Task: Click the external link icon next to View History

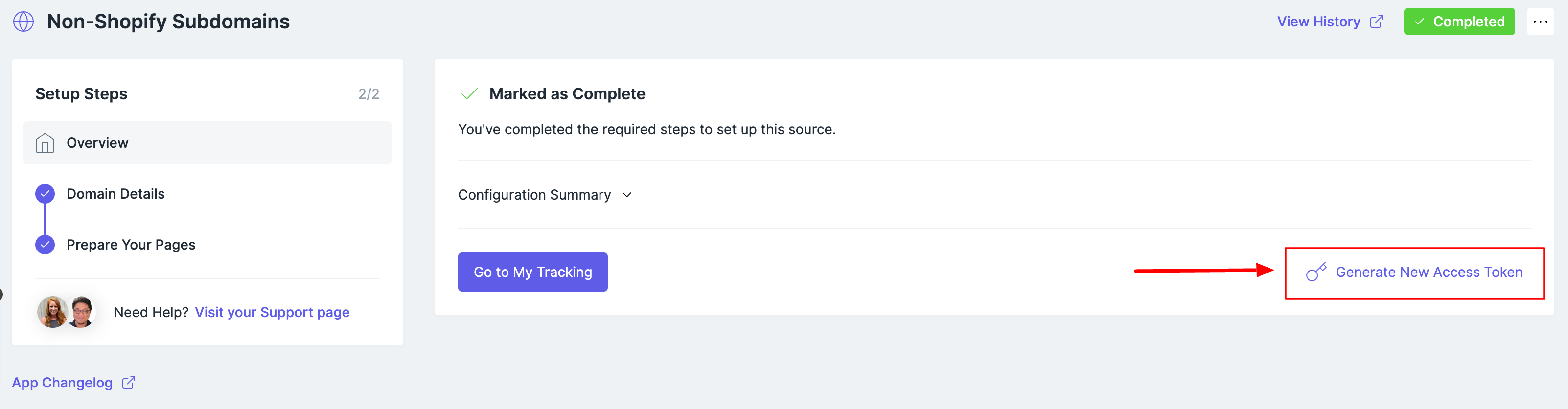Action: [x=1376, y=22]
